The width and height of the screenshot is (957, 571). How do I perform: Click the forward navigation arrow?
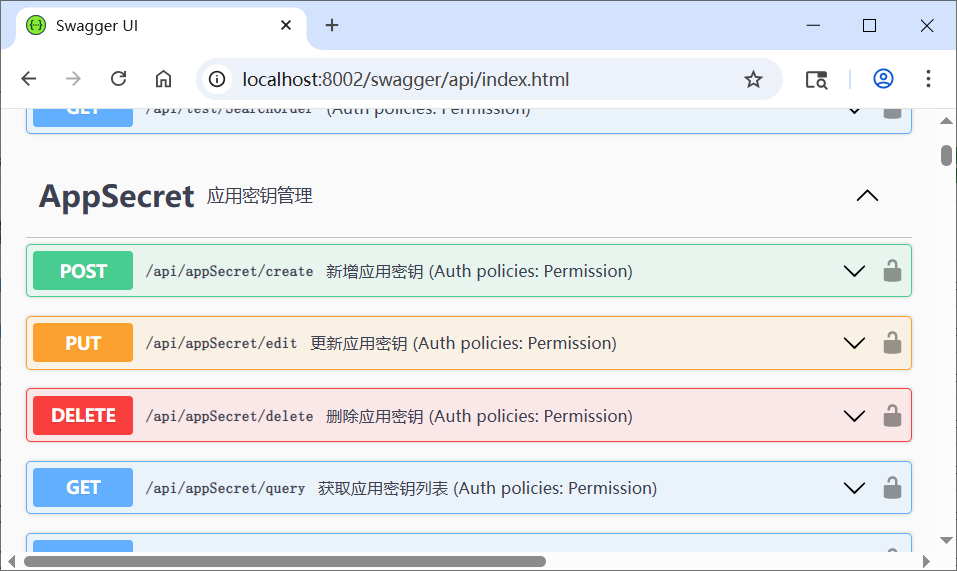pos(73,79)
